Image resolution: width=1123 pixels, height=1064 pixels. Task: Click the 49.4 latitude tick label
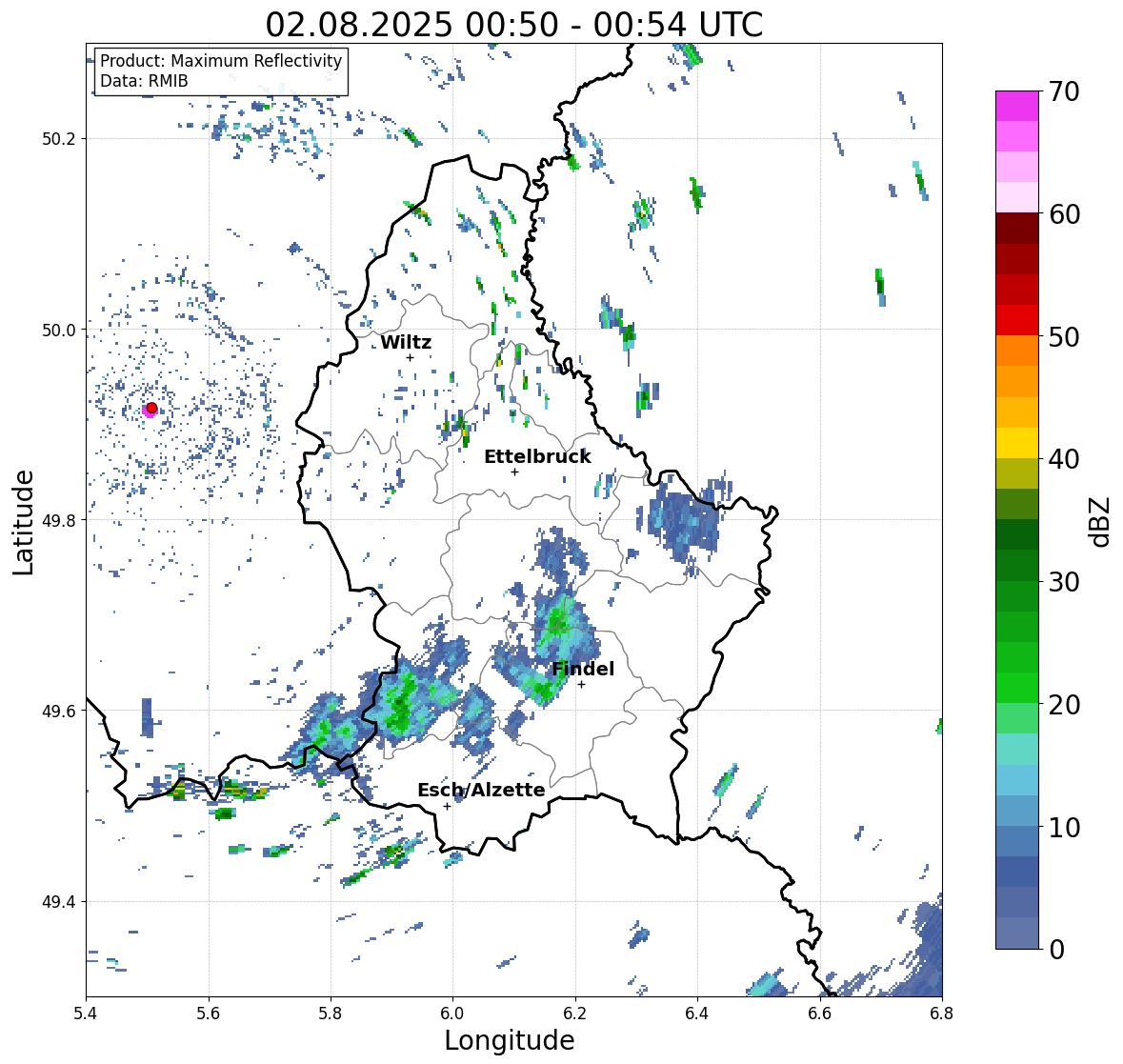59,902
